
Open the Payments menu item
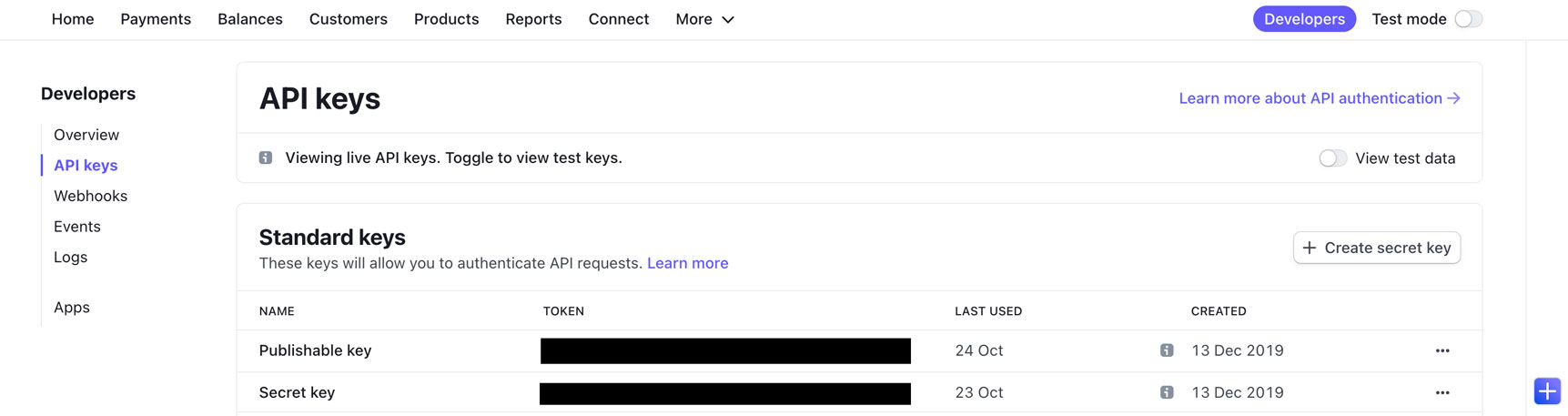156,19
